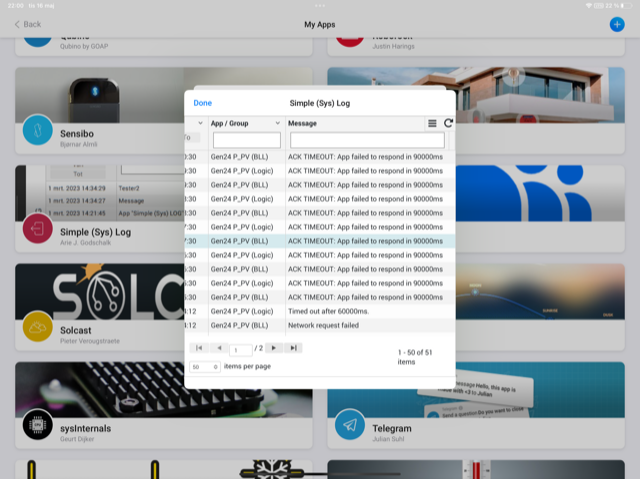This screenshot has height=479, width=640.
Task: Open Solcast banner image
Action: 100,291
